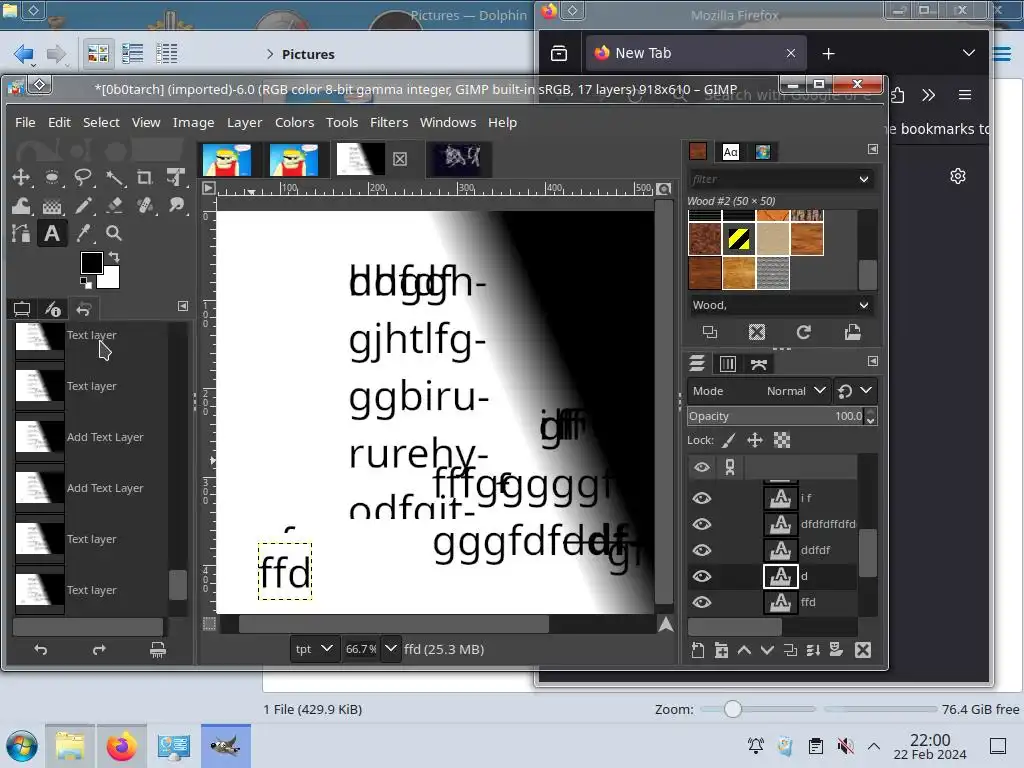
Task: Raise the selected layer
Action: click(744, 650)
